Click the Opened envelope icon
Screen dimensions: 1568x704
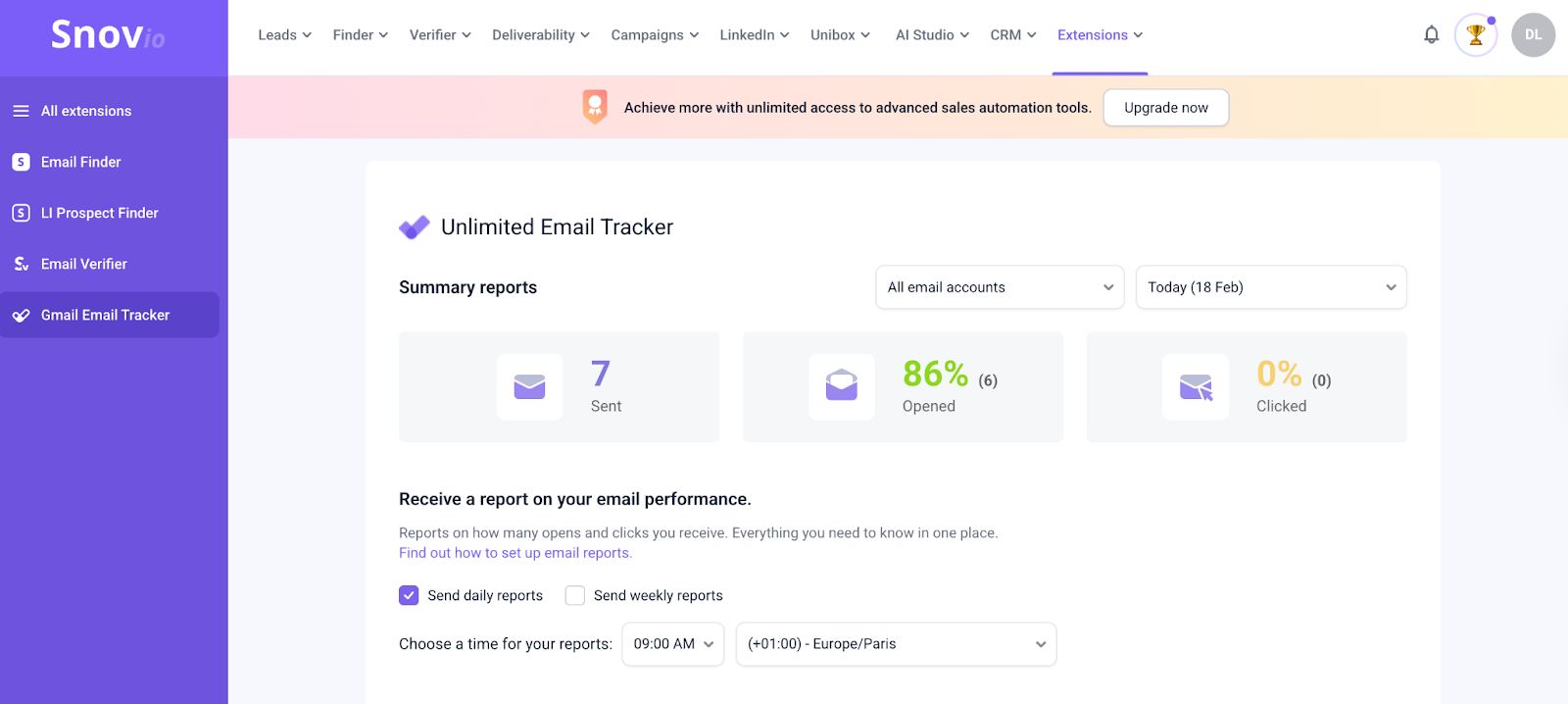point(842,387)
